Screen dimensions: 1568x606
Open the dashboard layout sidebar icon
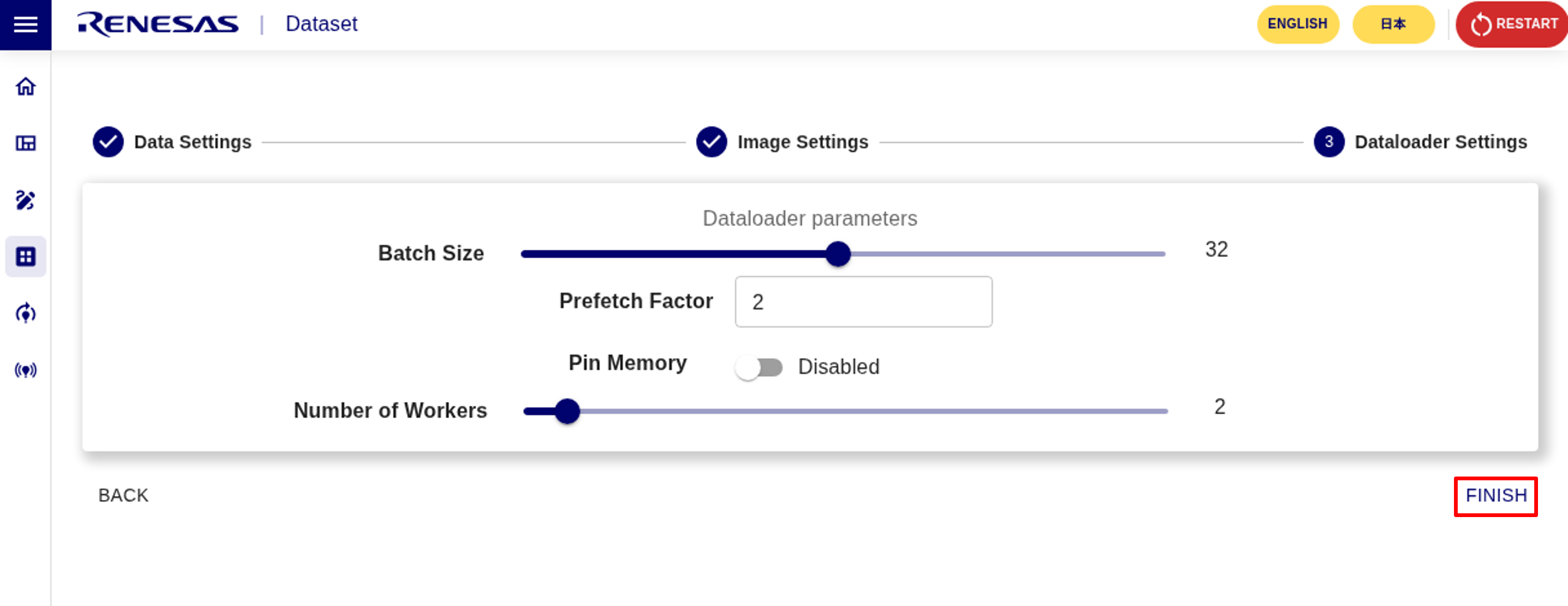coord(26,143)
